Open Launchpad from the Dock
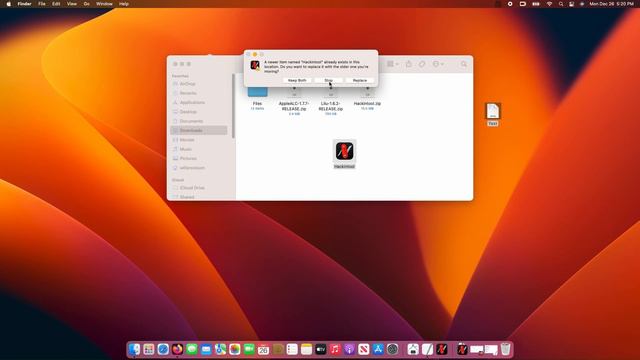Screen dimensions: 640x360 [x=149, y=349]
